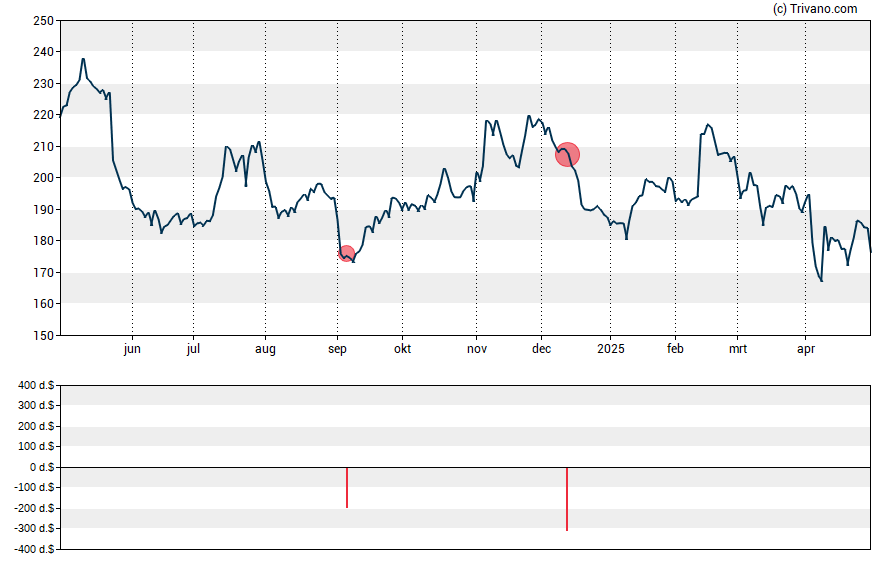
Task: Click the 'apr' month label
Action: [806, 349]
